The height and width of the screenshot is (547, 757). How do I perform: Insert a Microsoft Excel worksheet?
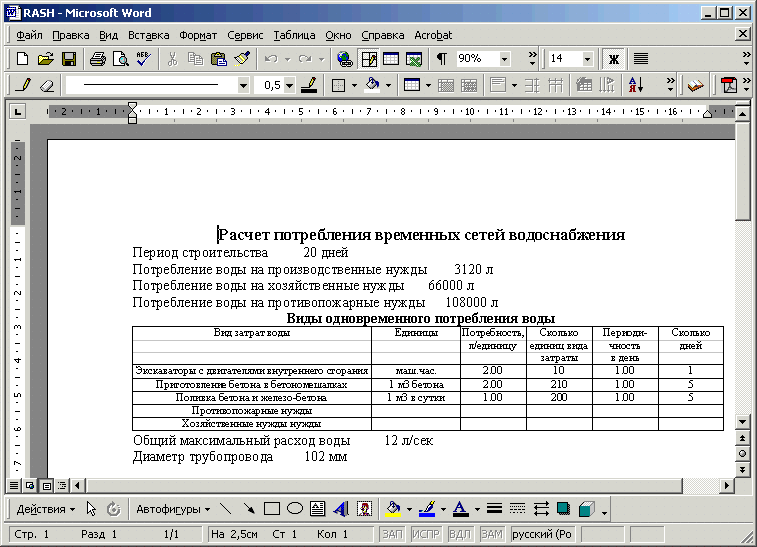(x=414, y=59)
